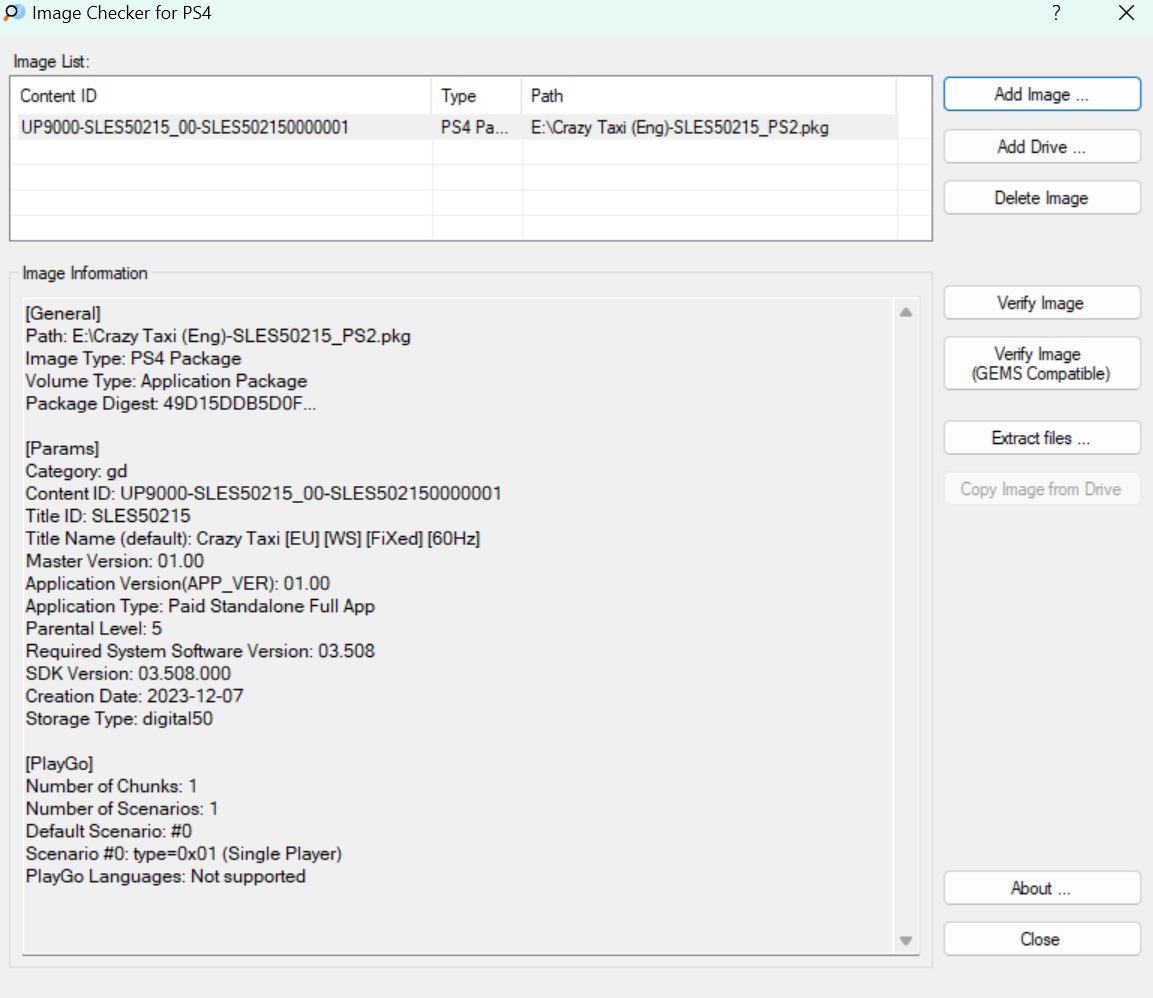Open the About dialog
This screenshot has width=1153, height=998.
(x=1041, y=888)
